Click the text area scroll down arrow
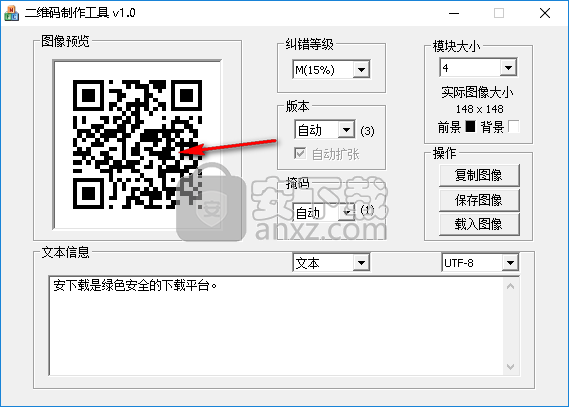Screen dimensions: 569x407 click(511, 367)
